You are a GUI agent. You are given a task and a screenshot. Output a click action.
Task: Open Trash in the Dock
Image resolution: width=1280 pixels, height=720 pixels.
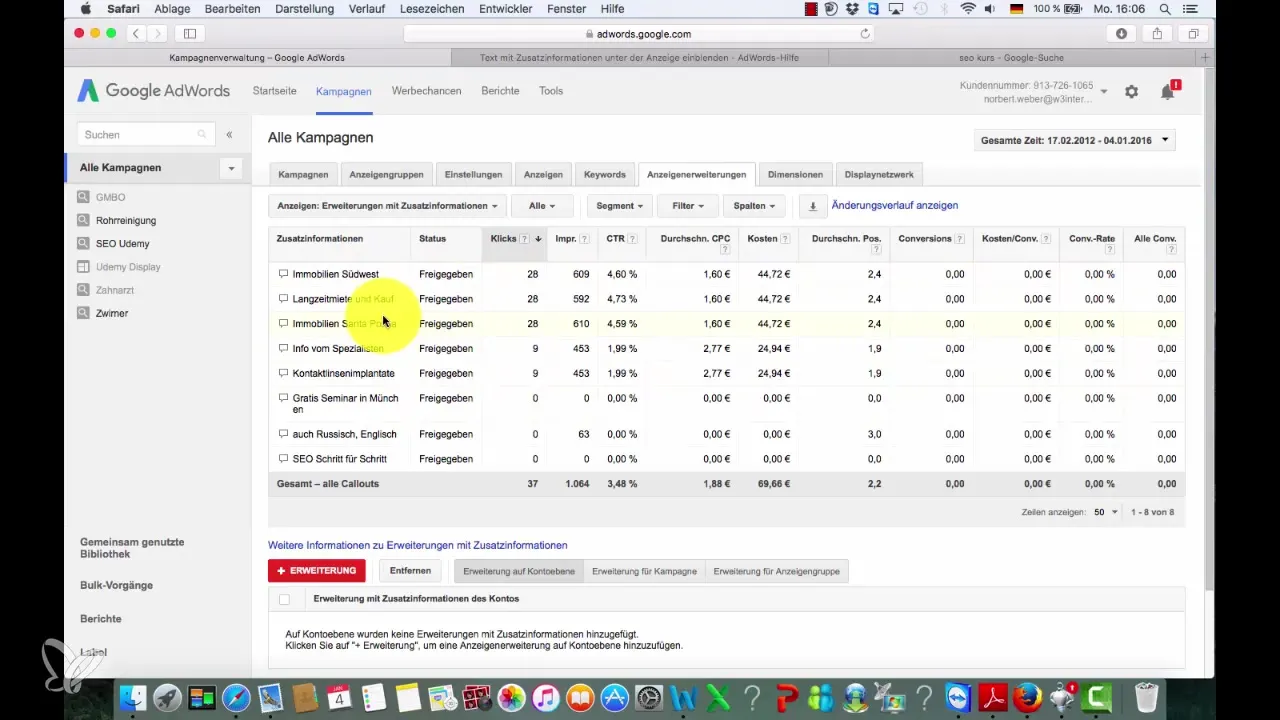click(1147, 697)
